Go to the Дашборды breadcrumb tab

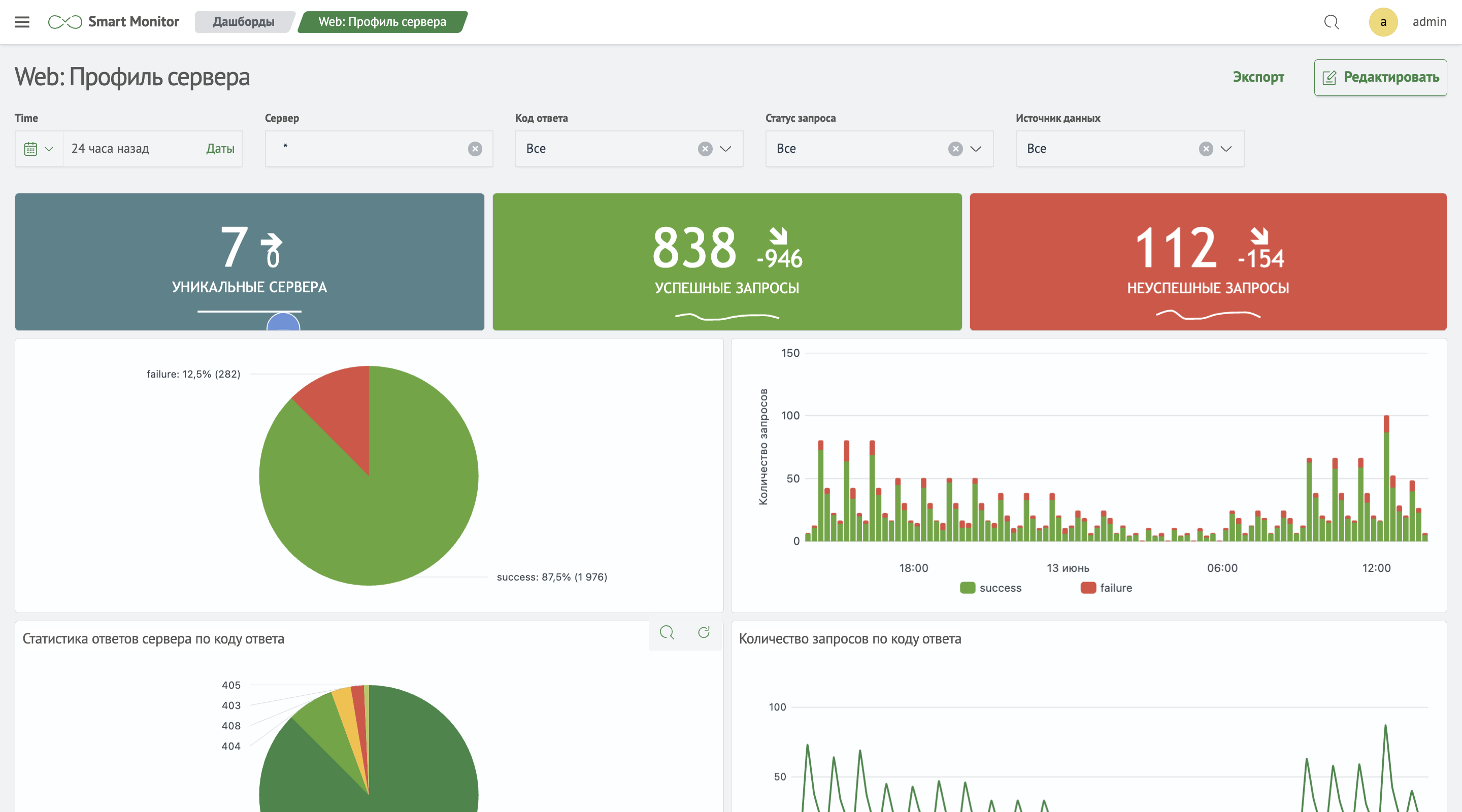(244, 21)
